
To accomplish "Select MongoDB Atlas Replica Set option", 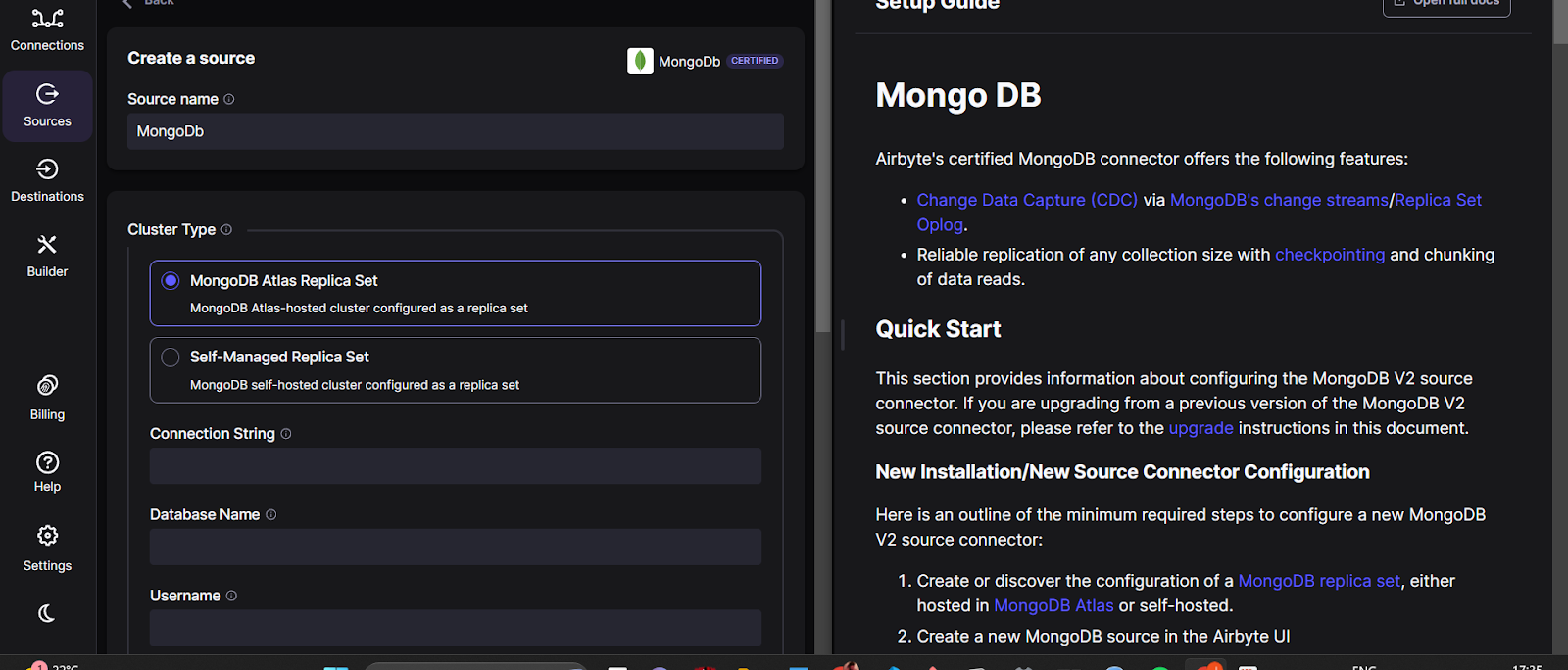I will pyautogui.click(x=456, y=293).
